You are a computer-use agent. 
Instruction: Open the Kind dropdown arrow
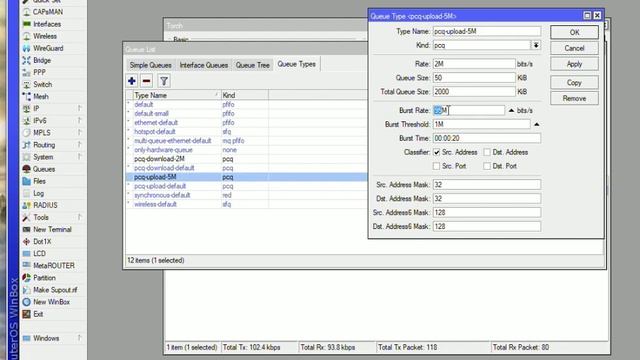click(536, 45)
